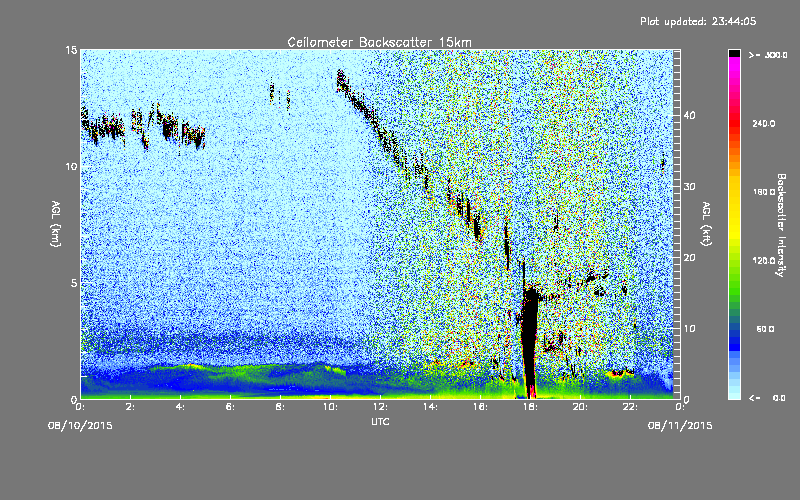Viewport: 800px width, 500px height.
Task: Select the "Backscatter Intensity" colorbar label
Action: (781, 225)
